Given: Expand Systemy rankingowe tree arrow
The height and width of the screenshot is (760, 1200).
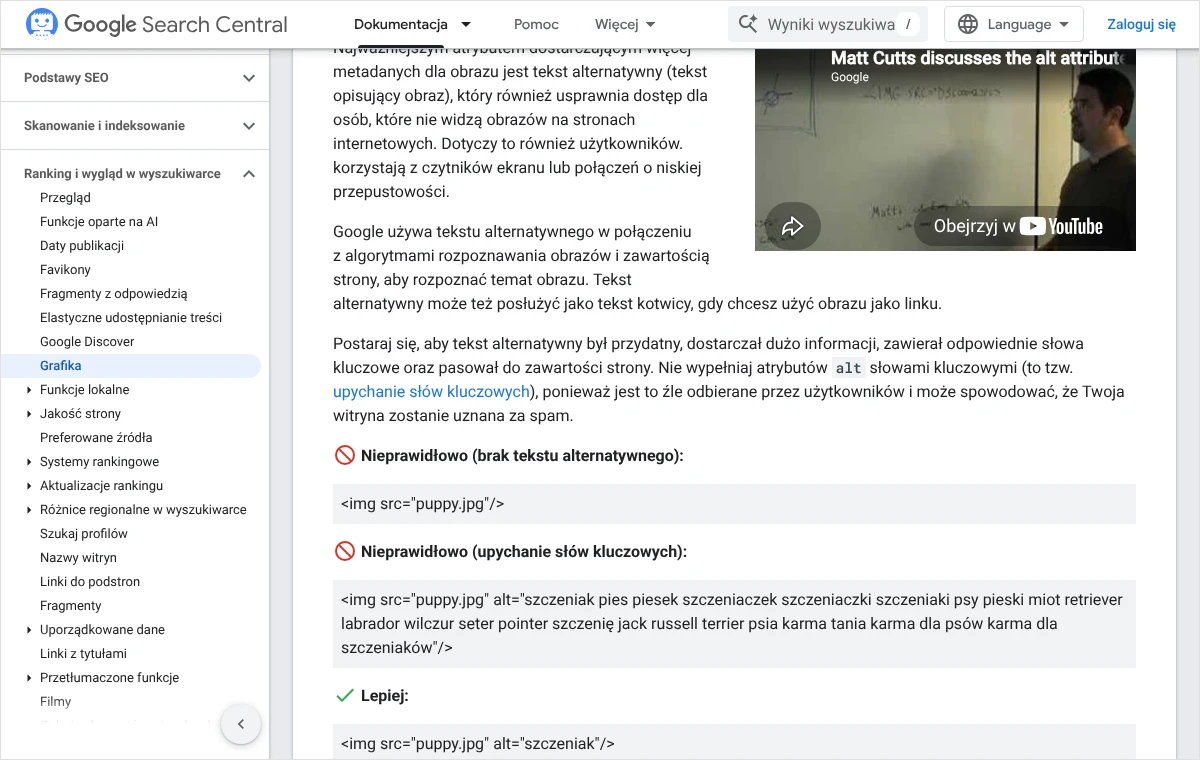Looking at the screenshot, I should [x=29, y=462].
